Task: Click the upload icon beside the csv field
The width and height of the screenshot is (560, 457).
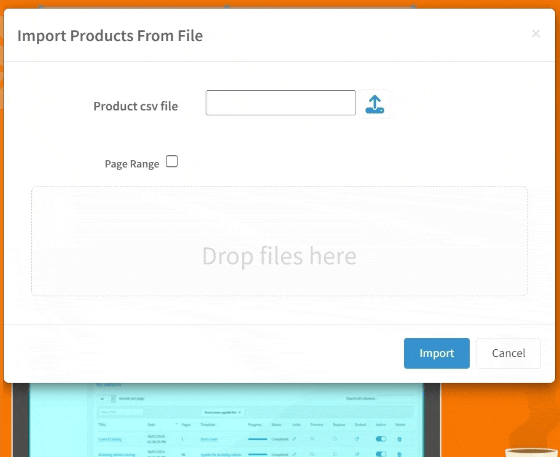Action: tap(374, 104)
